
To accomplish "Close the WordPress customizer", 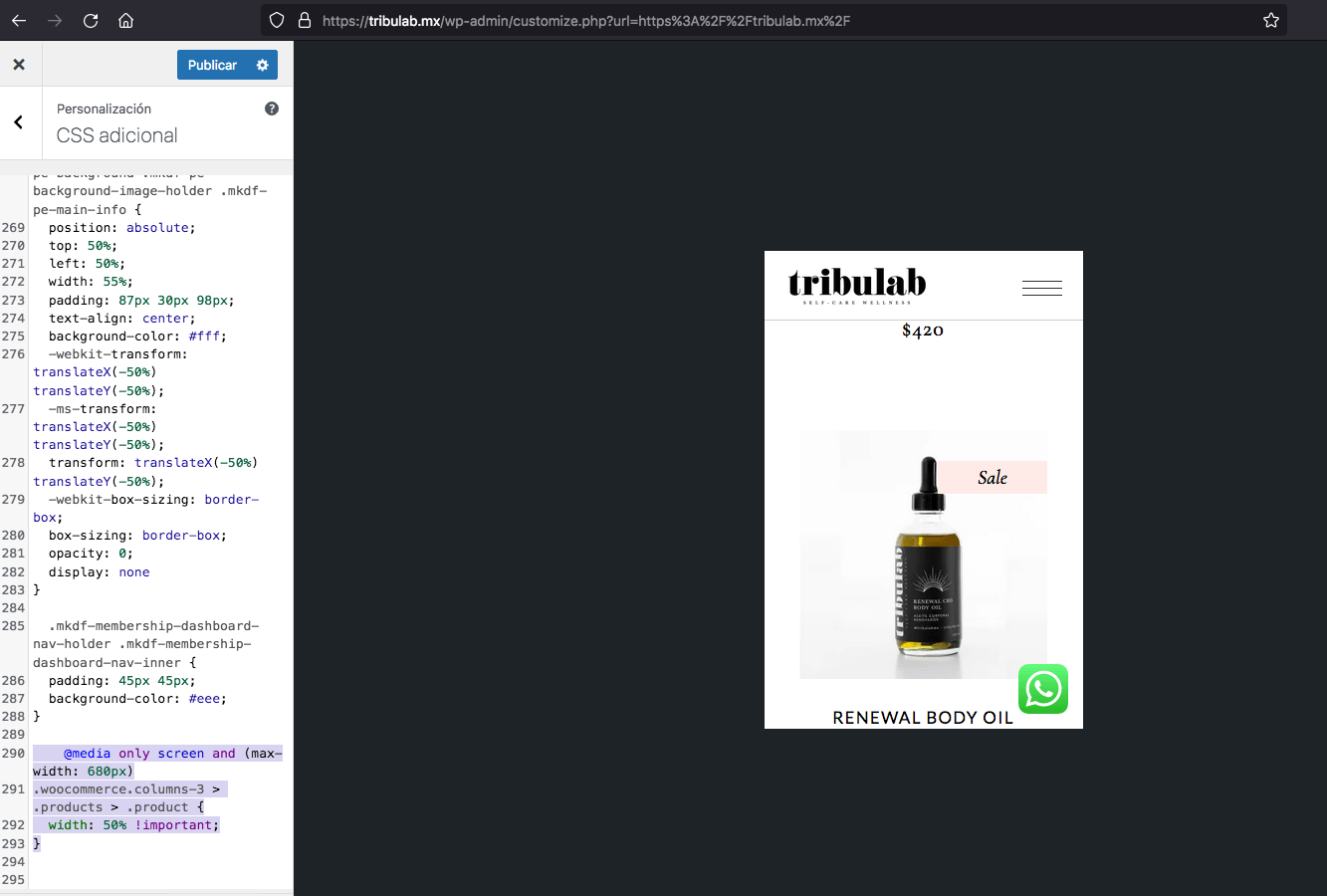I will point(19,65).
